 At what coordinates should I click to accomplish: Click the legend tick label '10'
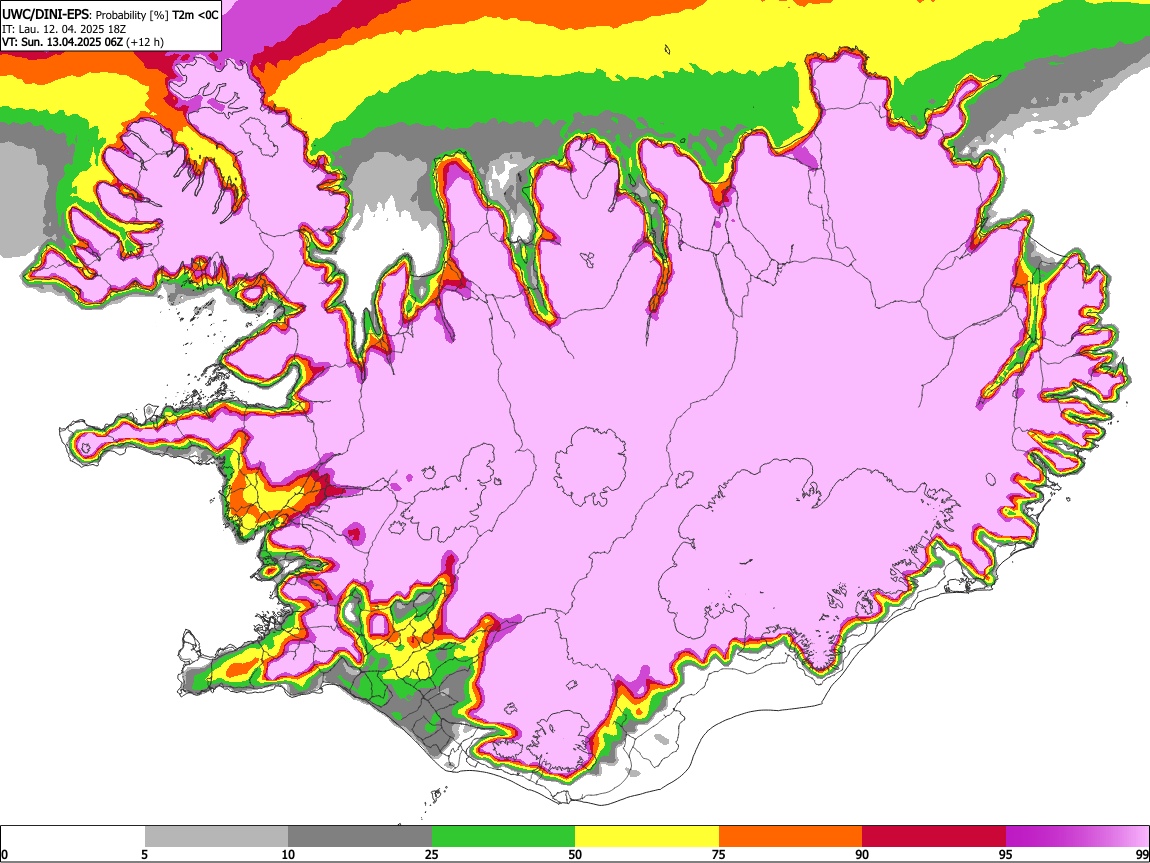[x=288, y=855]
